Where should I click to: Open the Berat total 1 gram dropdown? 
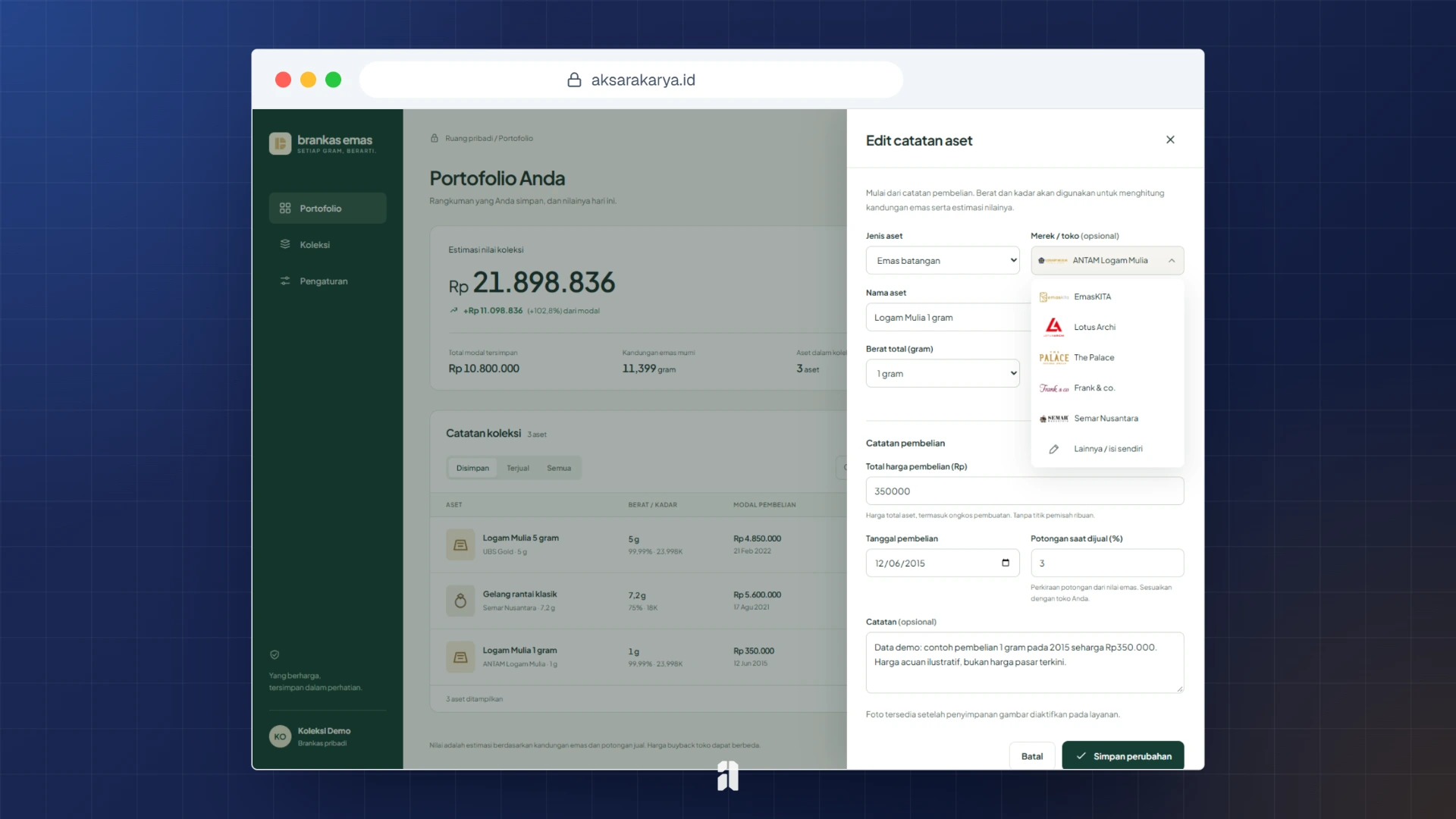click(943, 373)
